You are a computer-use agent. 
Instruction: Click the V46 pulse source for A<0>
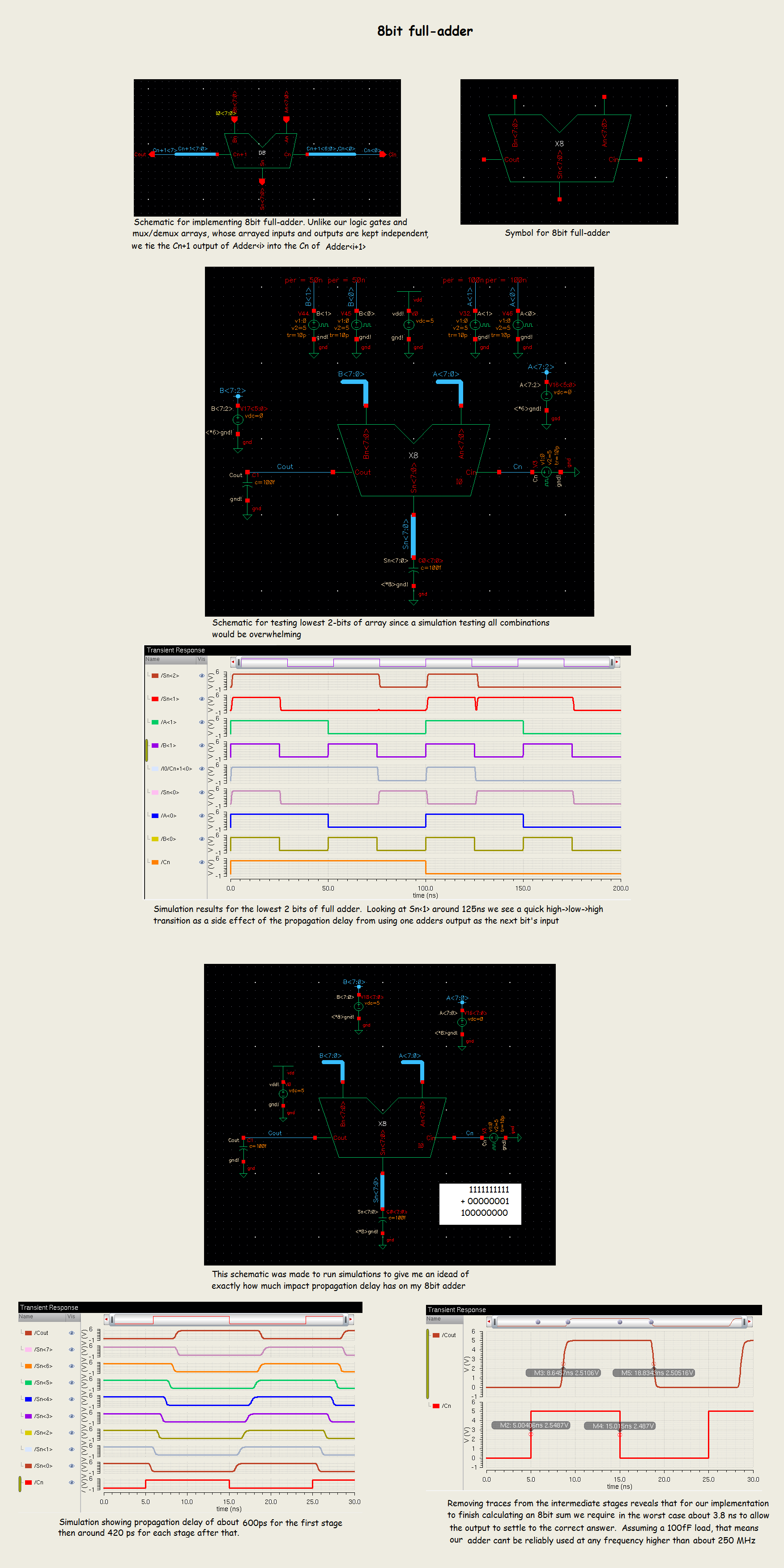click(518, 324)
